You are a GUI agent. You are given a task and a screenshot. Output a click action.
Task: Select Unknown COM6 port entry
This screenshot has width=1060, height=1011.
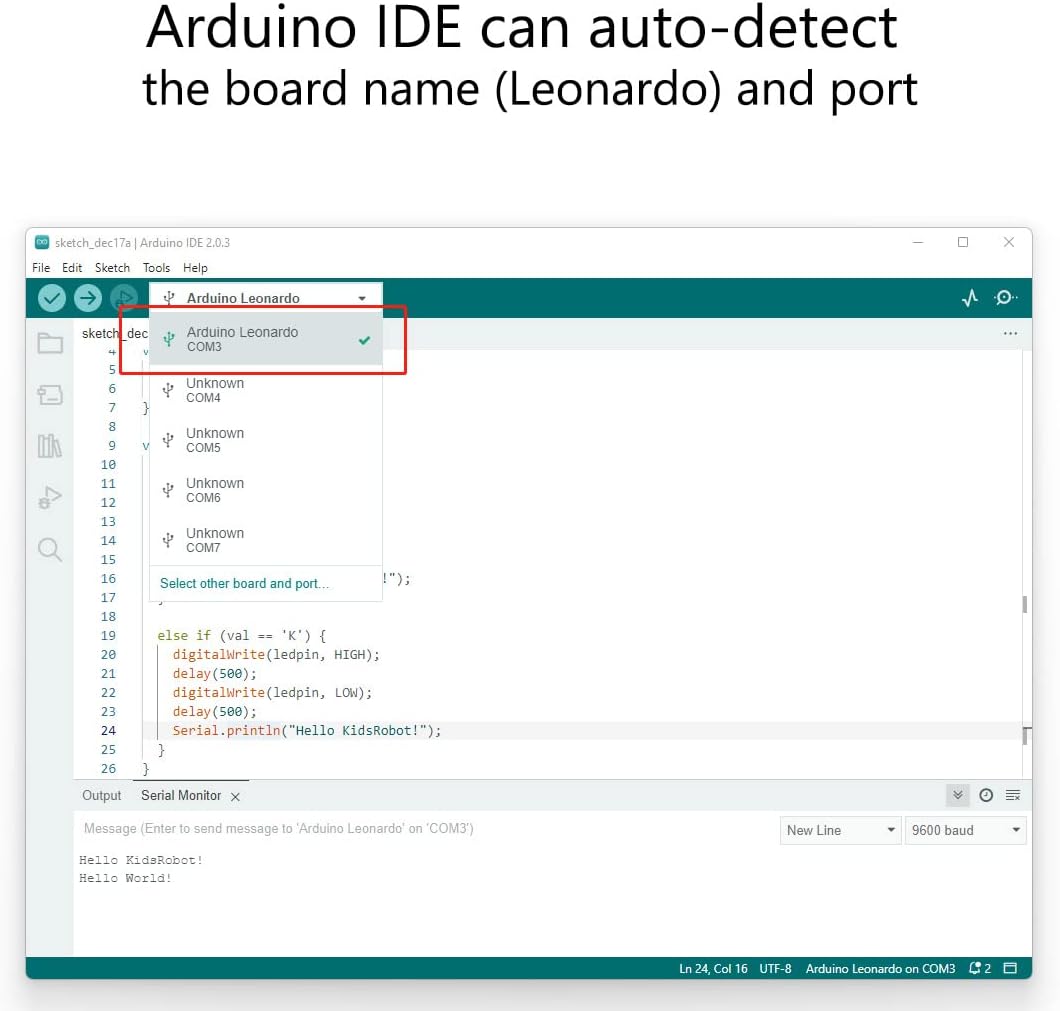(266, 490)
